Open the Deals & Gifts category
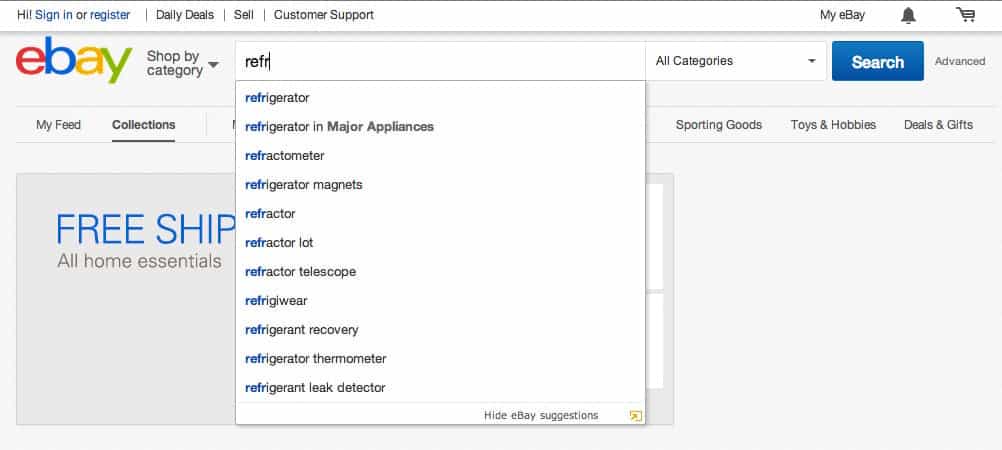The height and width of the screenshot is (450, 1002). tap(938, 125)
